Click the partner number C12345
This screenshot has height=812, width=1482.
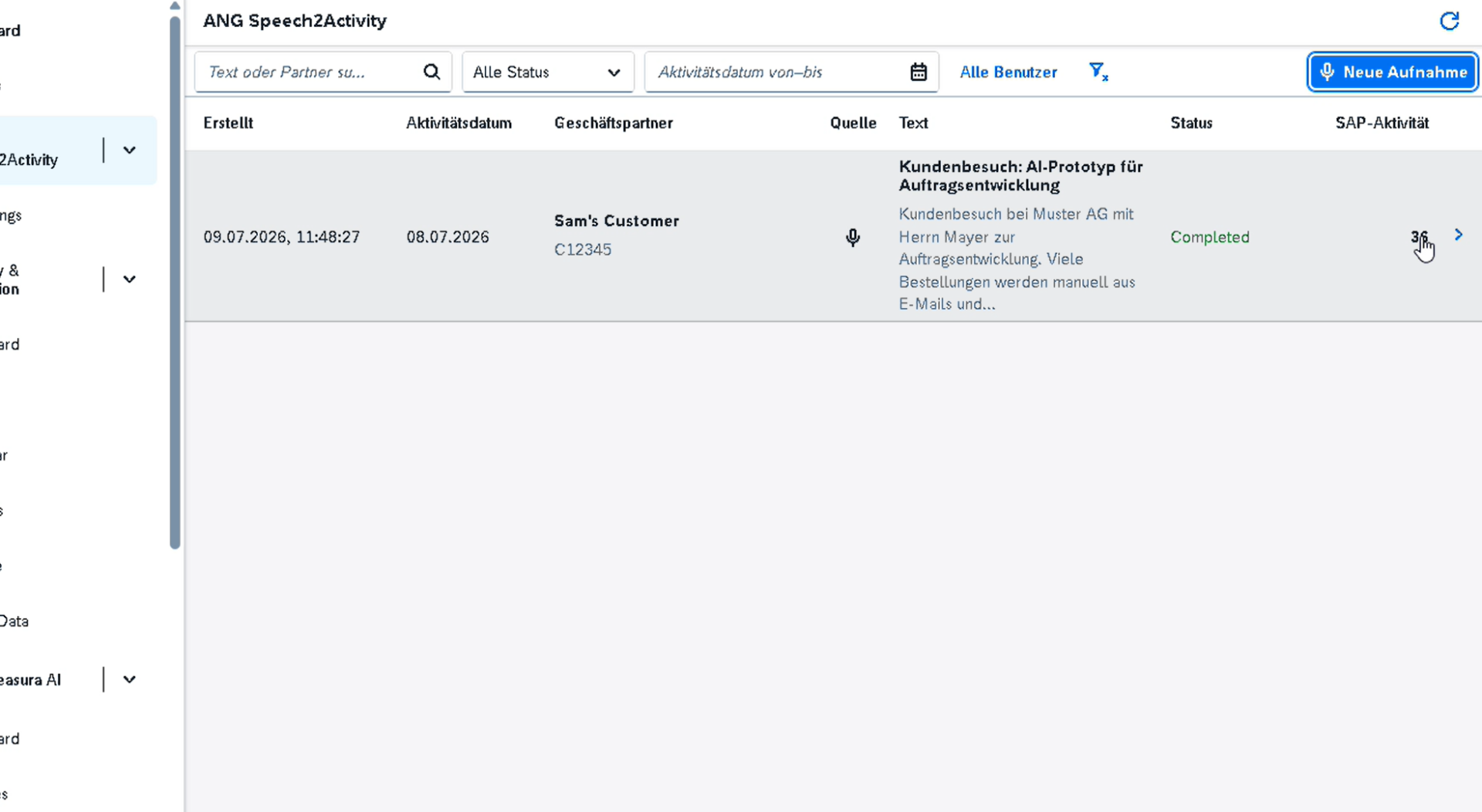[x=583, y=249]
